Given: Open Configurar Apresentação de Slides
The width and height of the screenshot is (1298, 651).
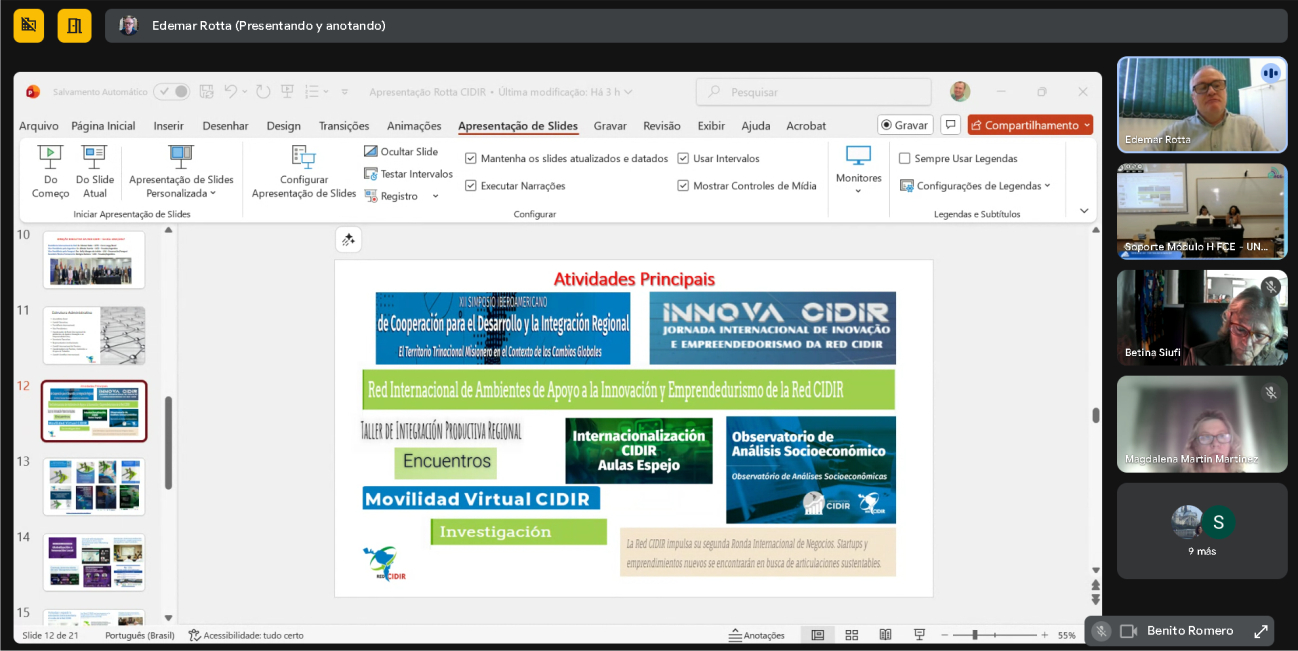Looking at the screenshot, I should (x=303, y=157).
